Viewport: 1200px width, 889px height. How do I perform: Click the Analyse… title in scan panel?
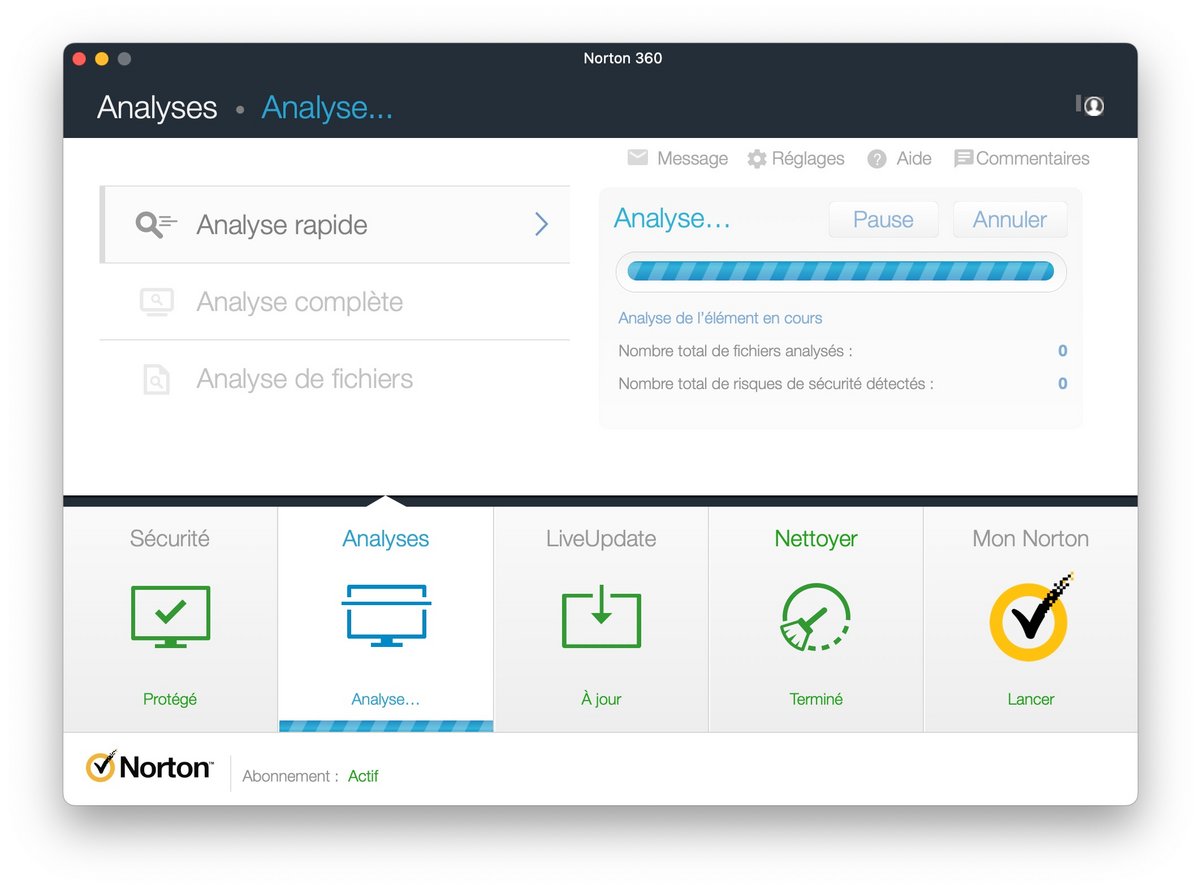click(x=672, y=219)
